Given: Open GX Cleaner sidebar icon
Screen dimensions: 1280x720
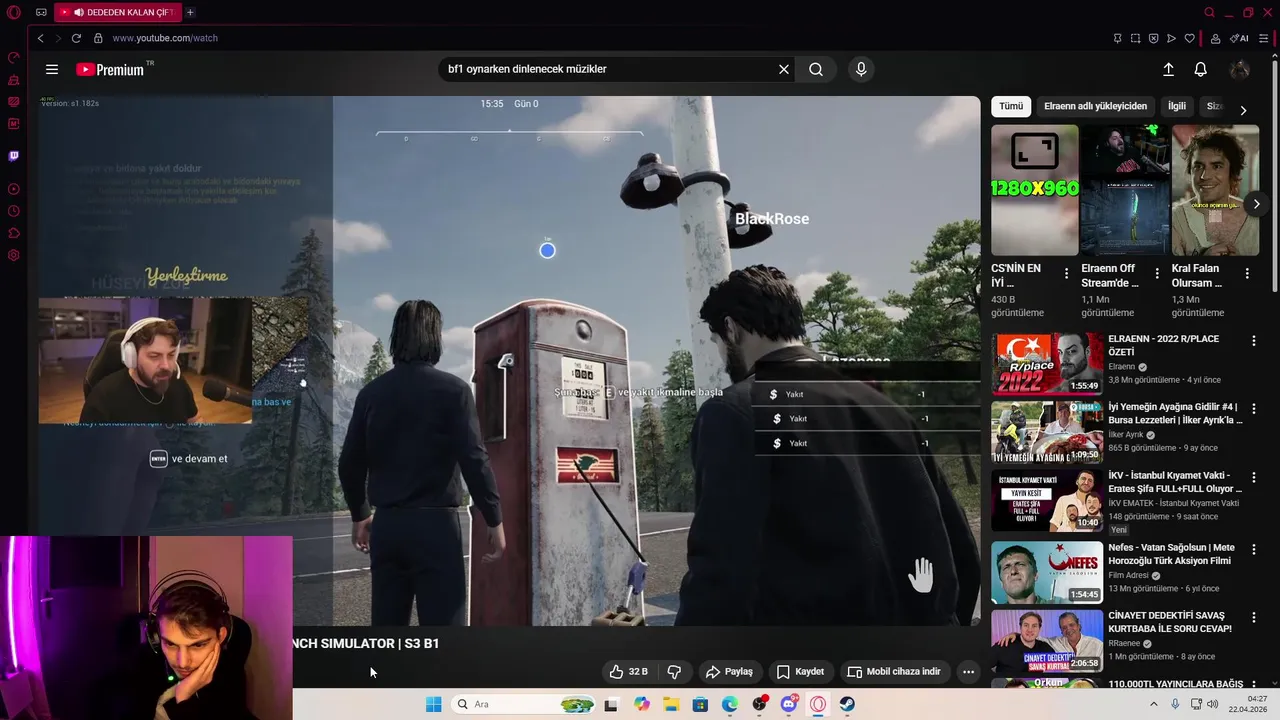Looking at the screenshot, I should (13, 79).
